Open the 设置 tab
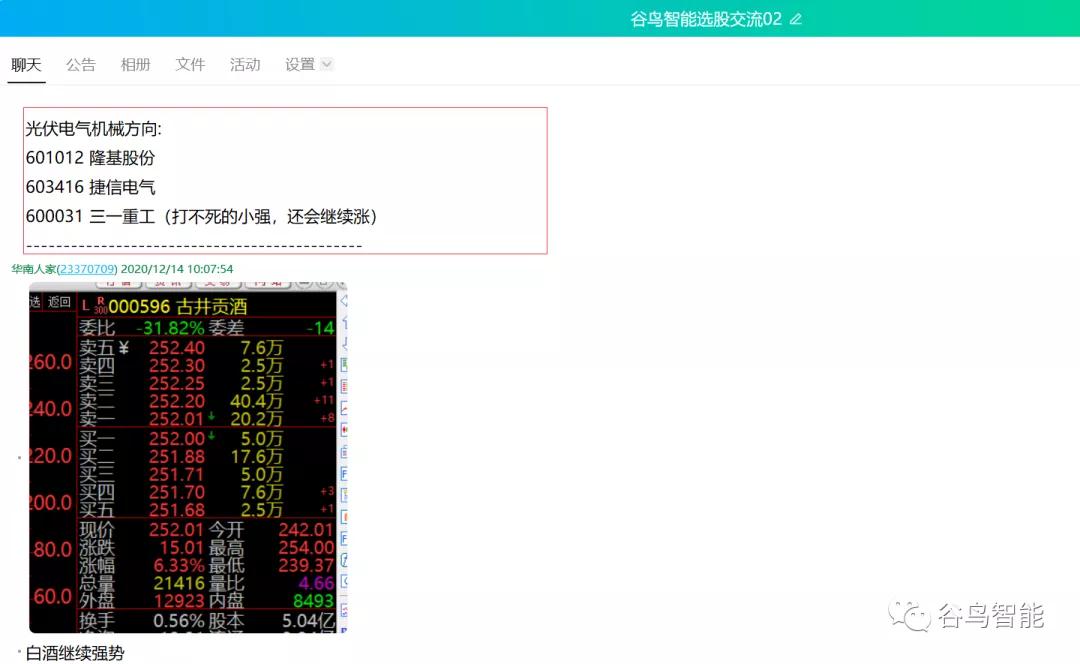Screen dimensions: 1080x664 coord(300,65)
